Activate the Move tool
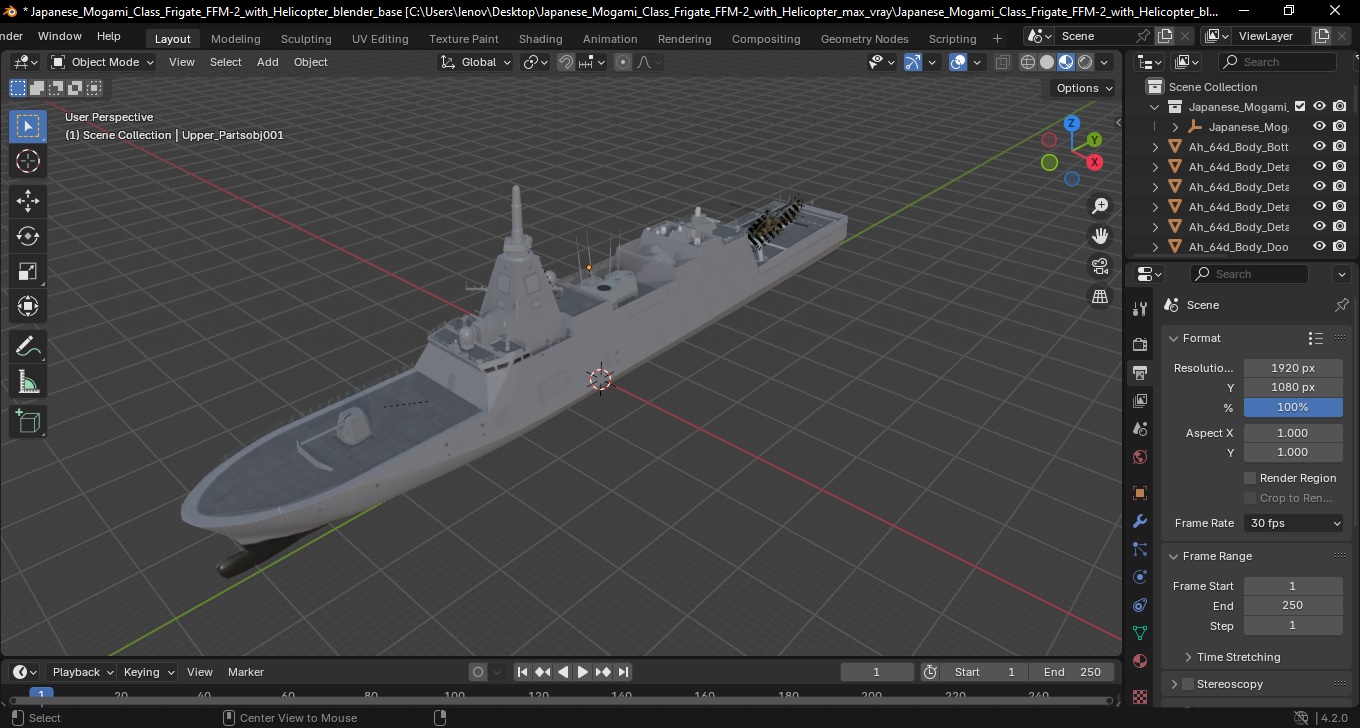The width and height of the screenshot is (1360, 728). pos(28,200)
